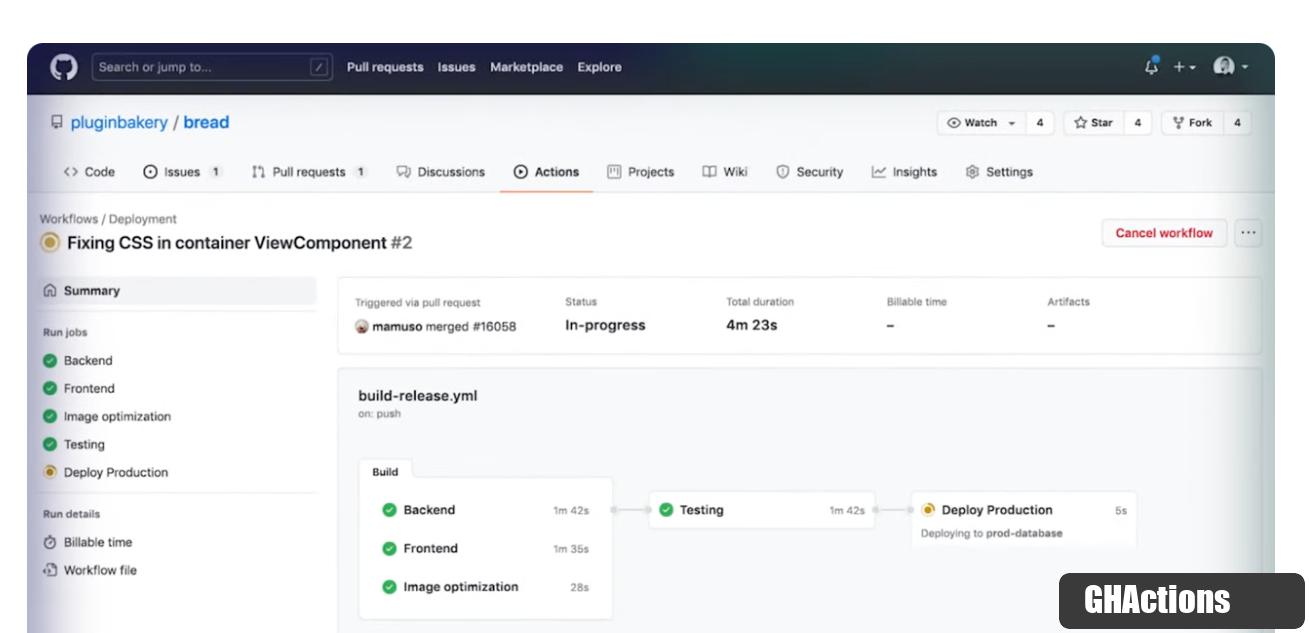Click the Testing job checkmark in graph
The image size is (1309, 633).
click(x=666, y=510)
